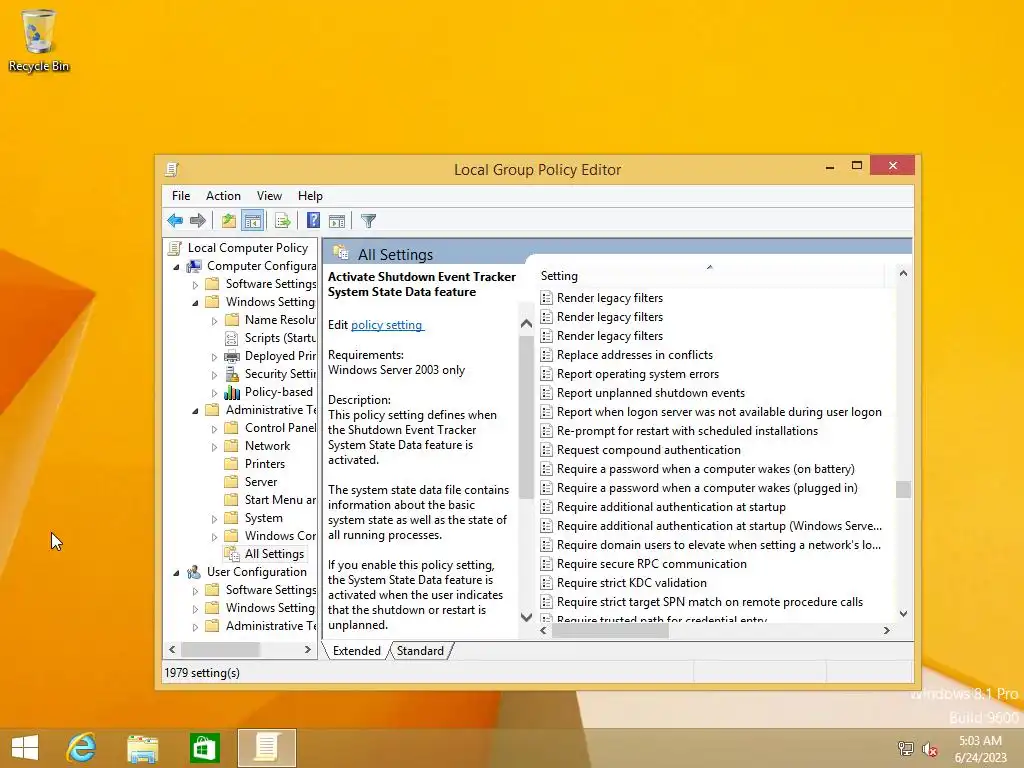Click the Deployed Printers printer icon
The height and width of the screenshot is (768, 1024).
coord(232,357)
